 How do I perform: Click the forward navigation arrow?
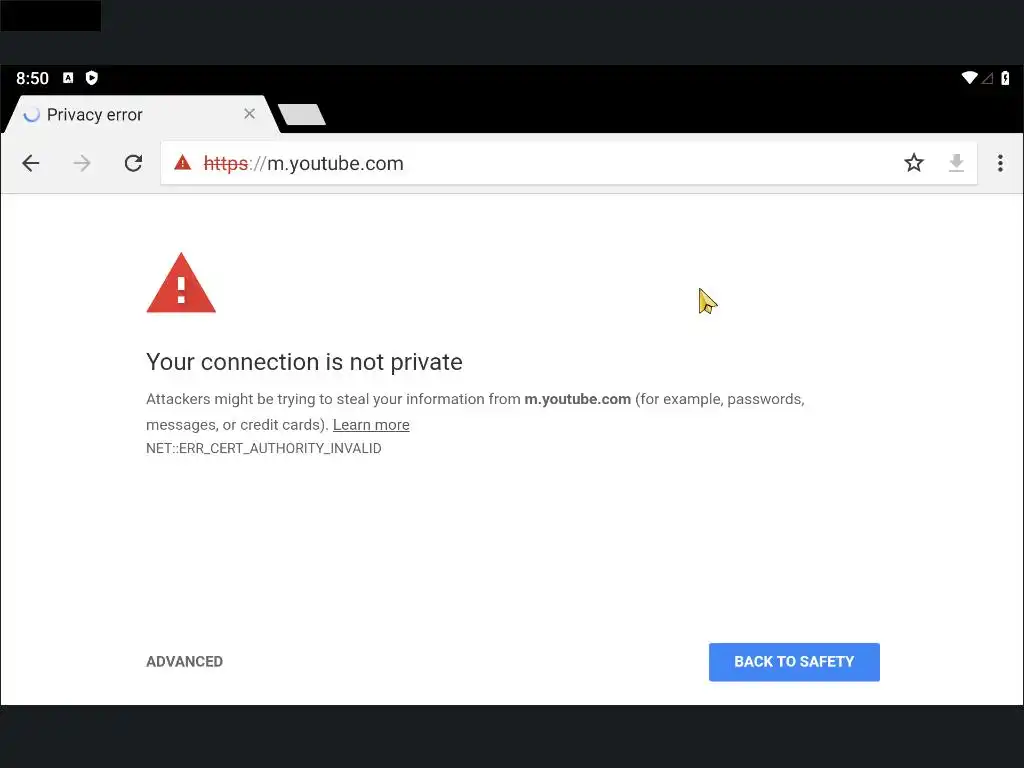[x=82, y=163]
